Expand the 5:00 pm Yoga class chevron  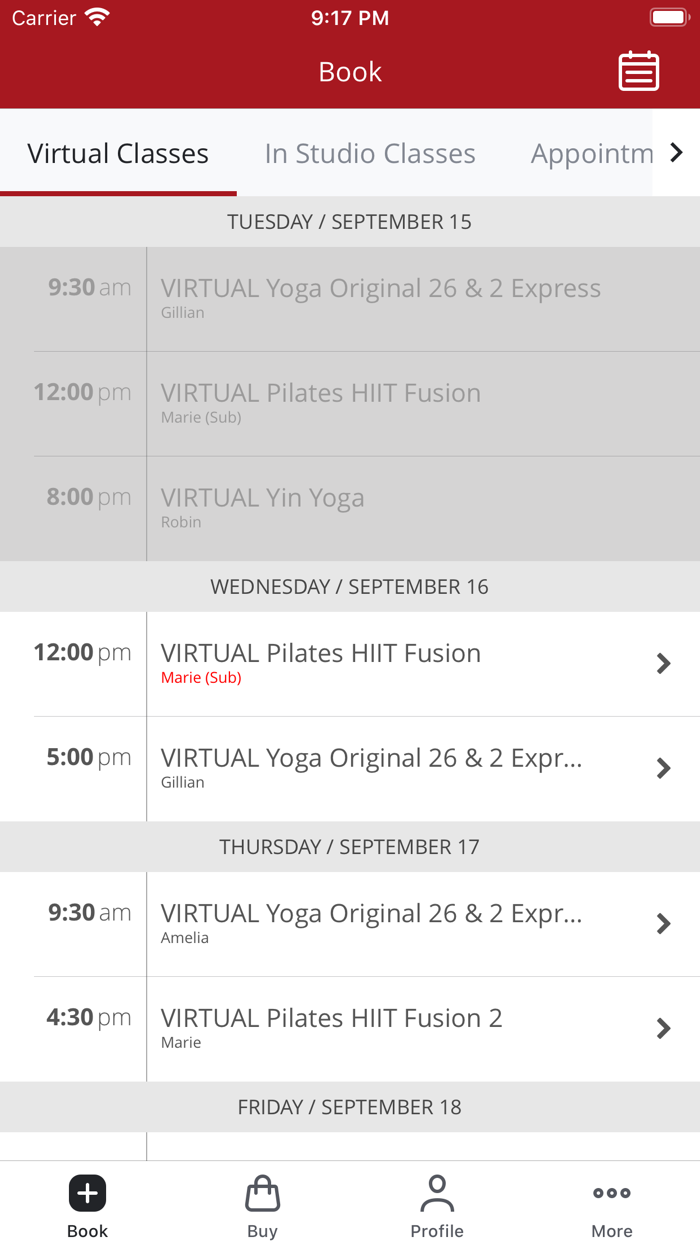pyautogui.click(x=663, y=768)
